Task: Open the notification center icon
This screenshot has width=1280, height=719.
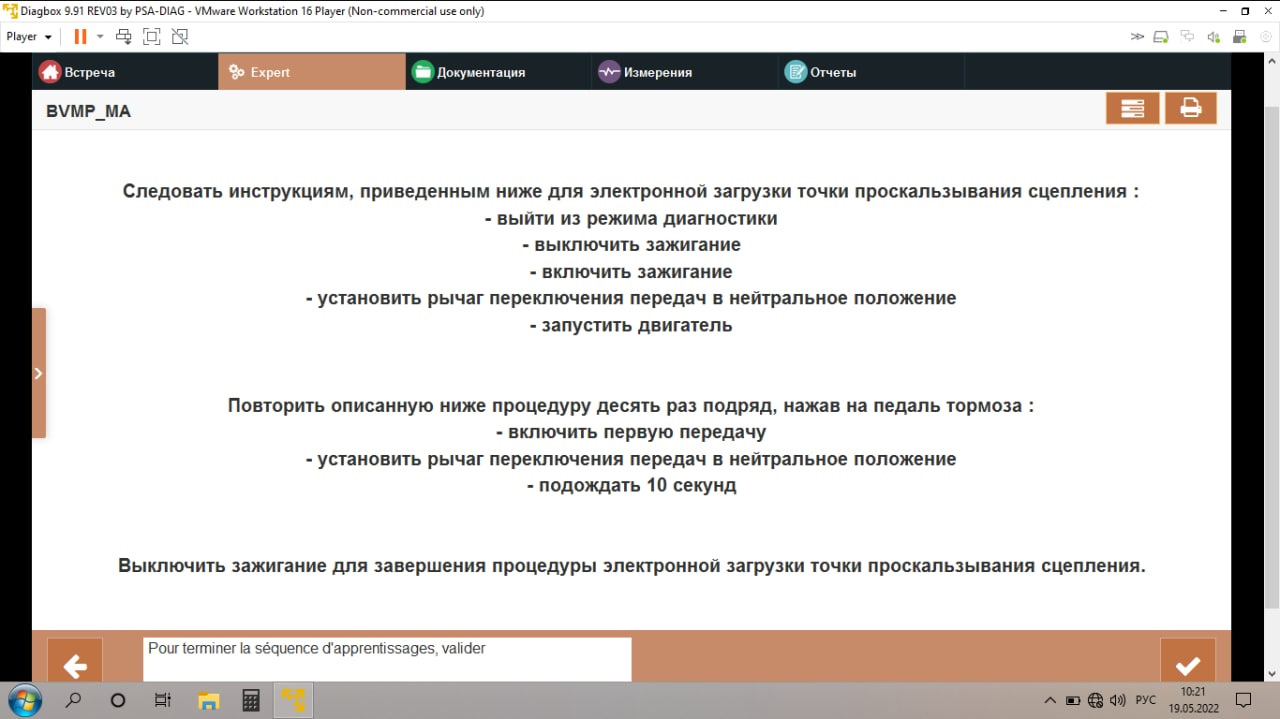Action: (1244, 700)
